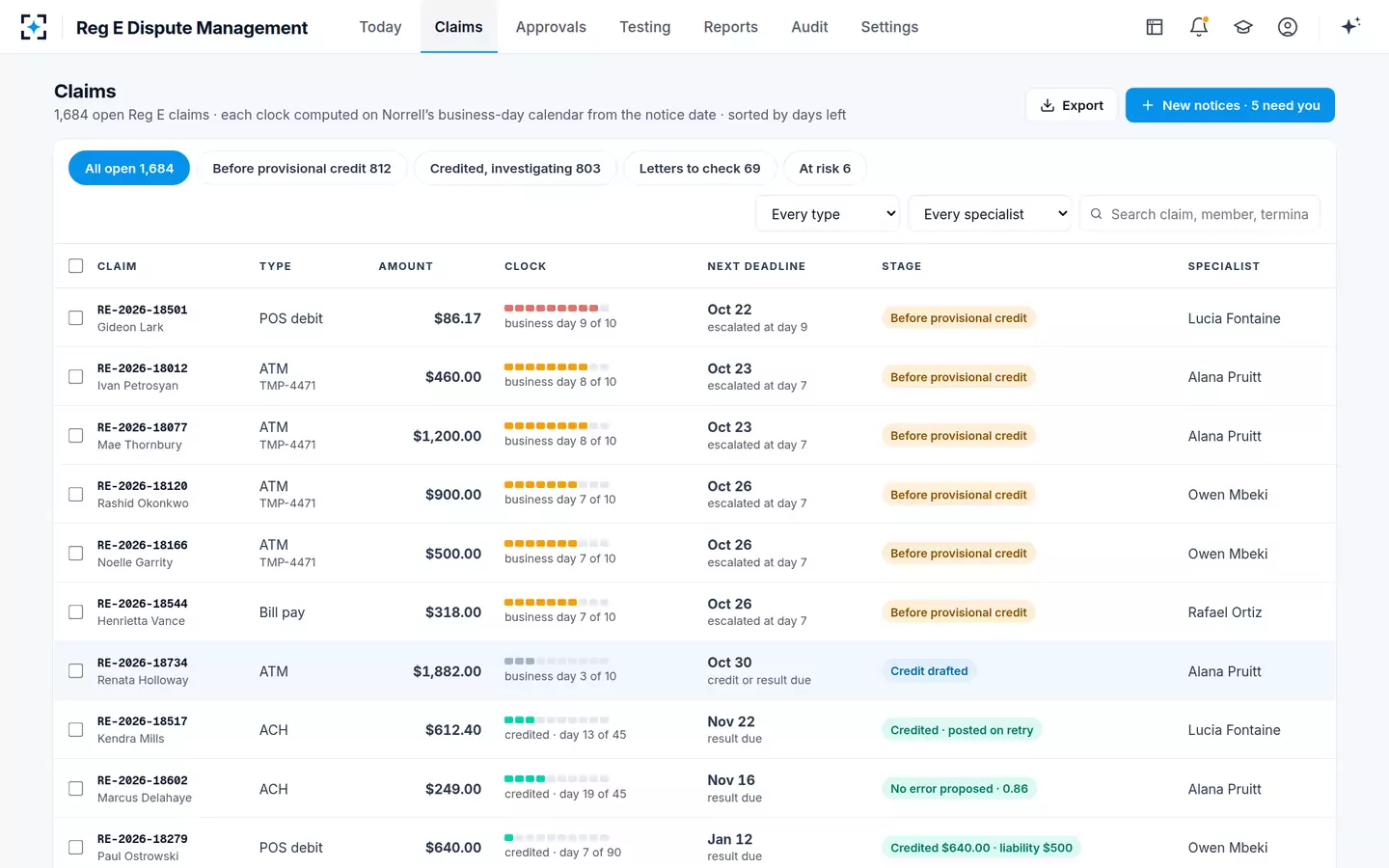The height and width of the screenshot is (868, 1389).
Task: Click the No error proposed · 0.86 badge
Action: pyautogui.click(x=959, y=789)
